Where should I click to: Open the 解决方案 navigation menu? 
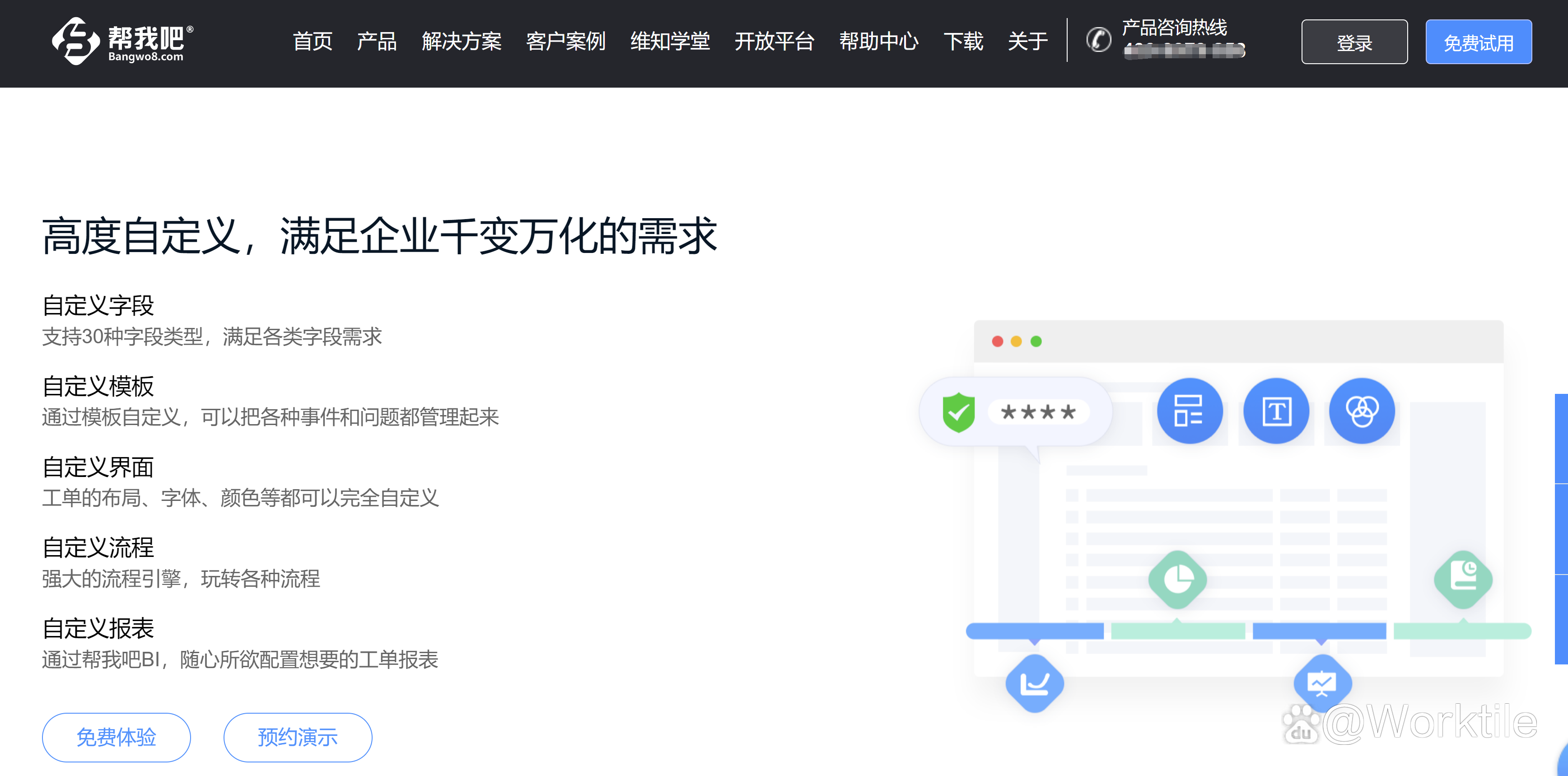pos(462,42)
